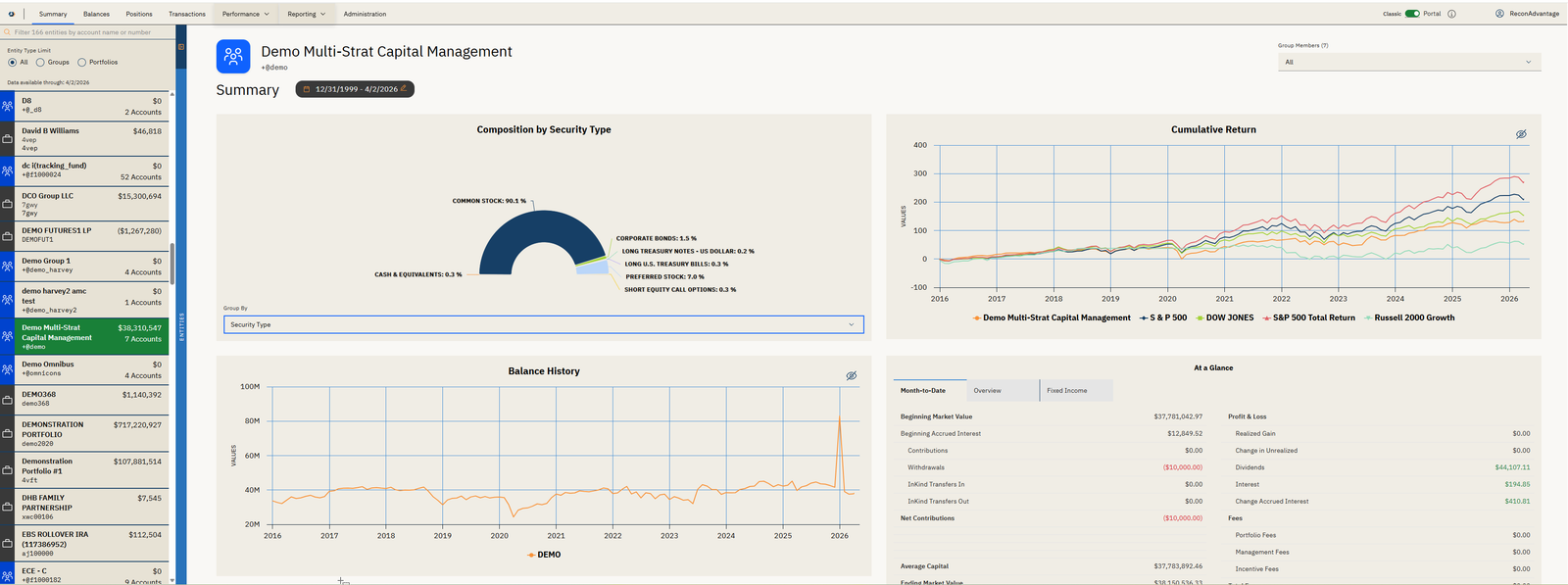Click the calendar icon in the date range pill
The image size is (1568, 585).
[307, 89]
